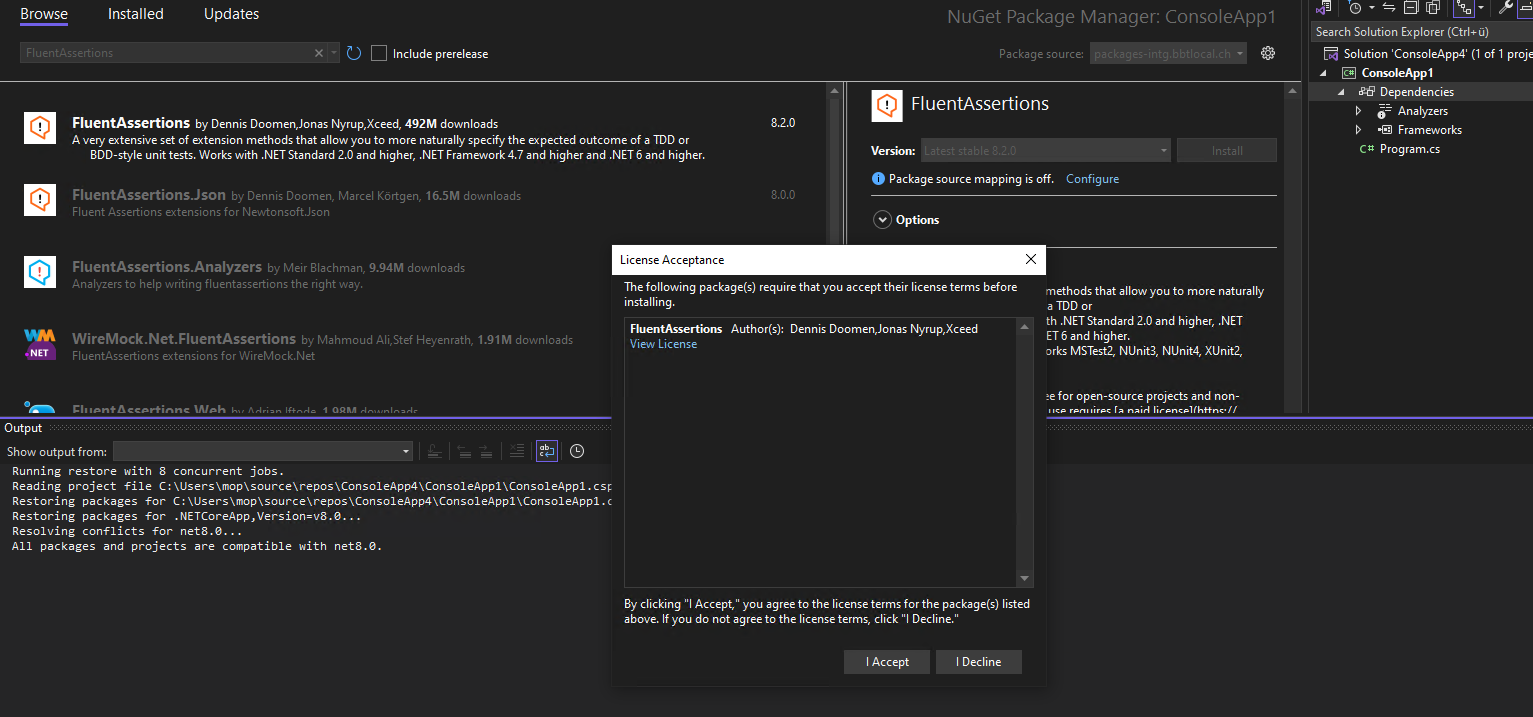
Task: Click Clear All icon in Output toolbar
Action: click(x=516, y=451)
